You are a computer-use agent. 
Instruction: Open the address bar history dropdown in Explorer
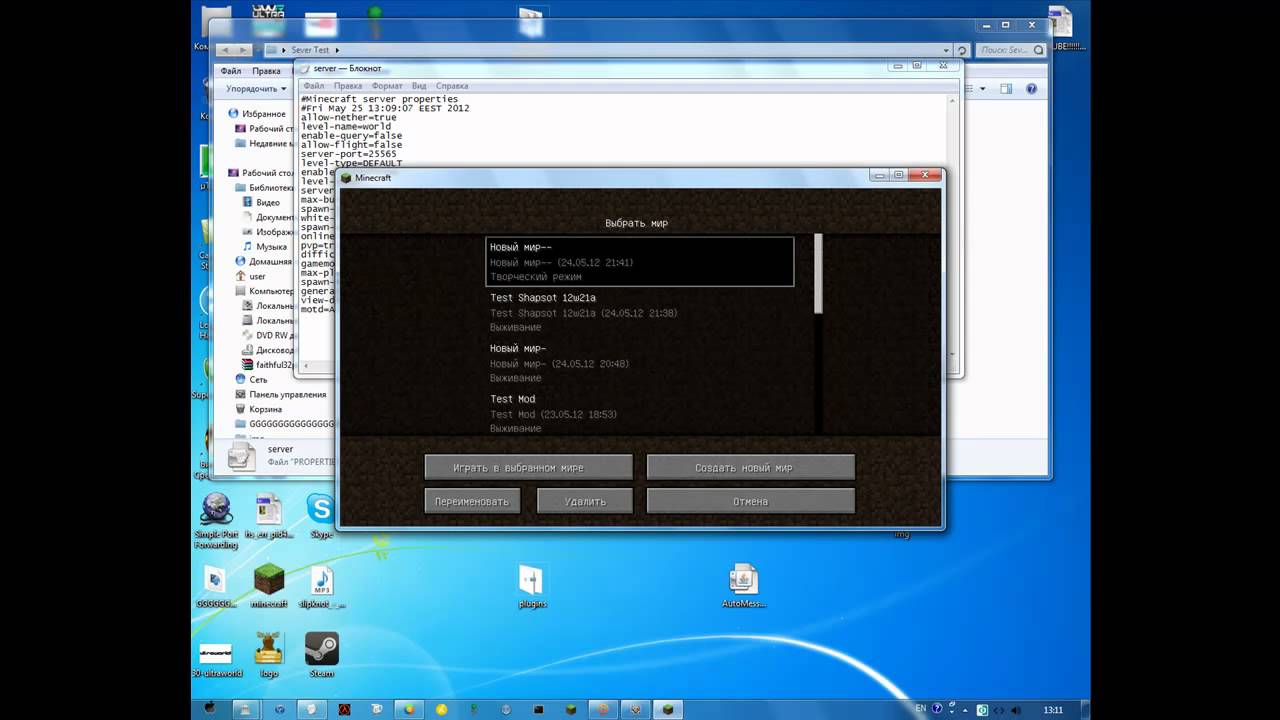point(947,50)
